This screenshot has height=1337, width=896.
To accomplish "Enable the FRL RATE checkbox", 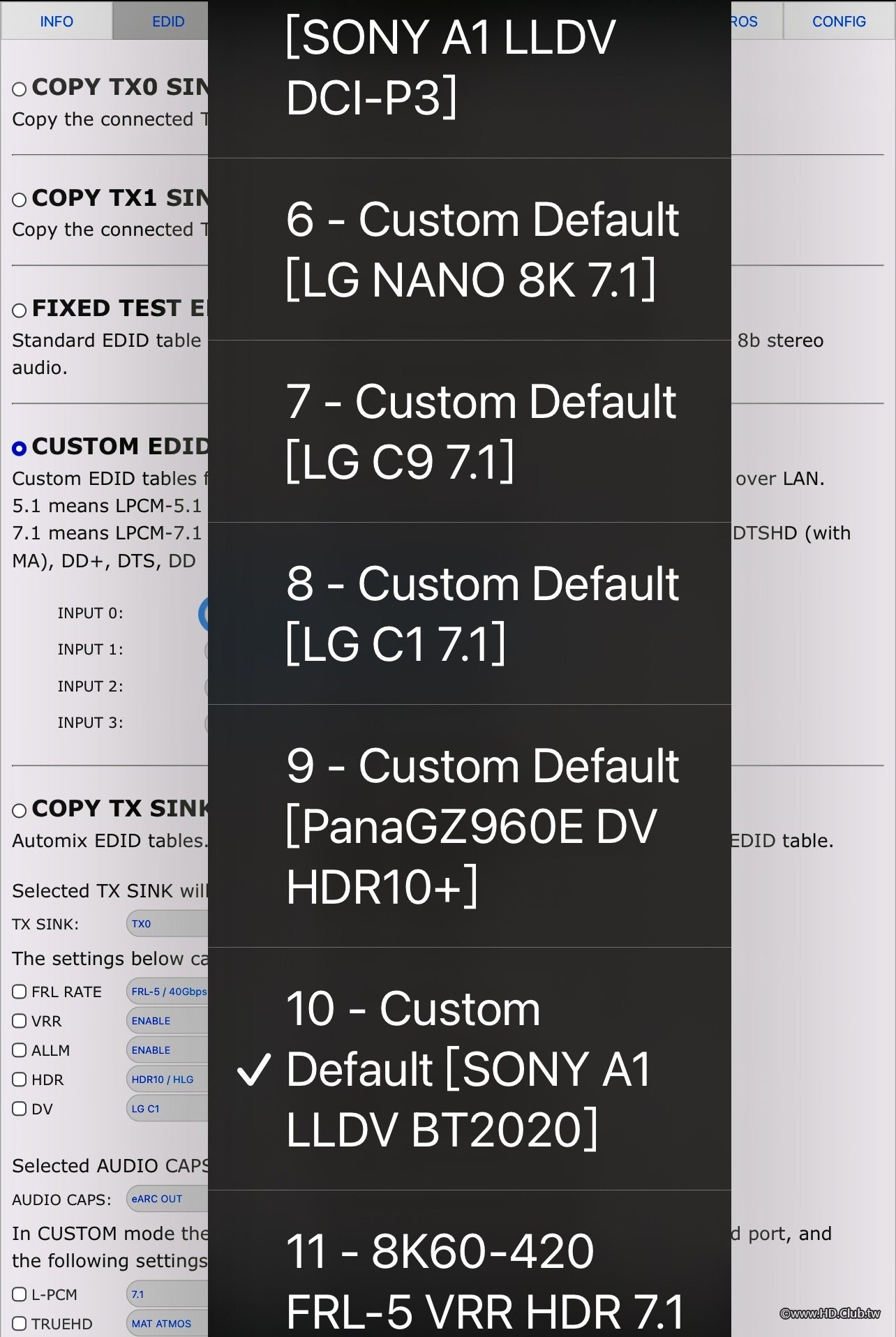I will pyautogui.click(x=20, y=992).
